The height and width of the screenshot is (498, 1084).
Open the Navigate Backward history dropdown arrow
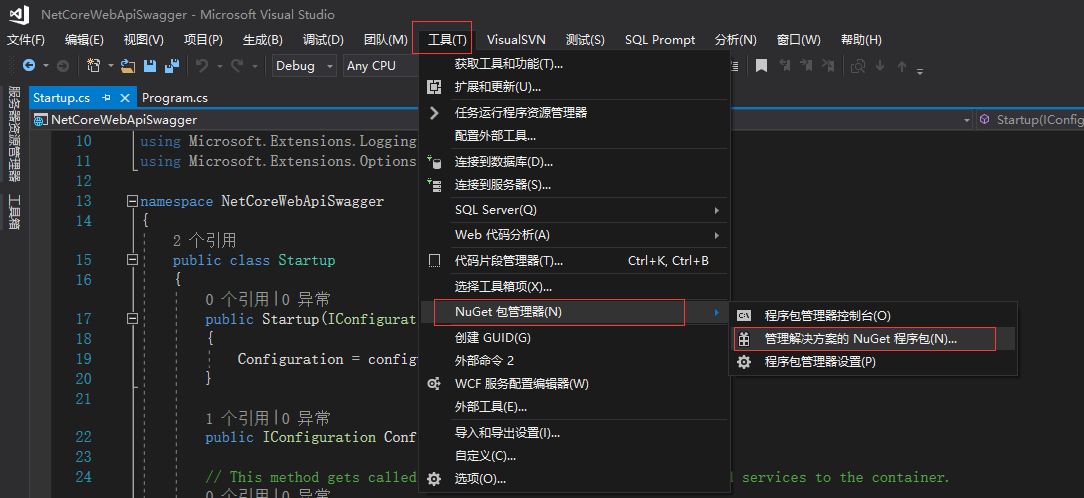pyautogui.click(x=46, y=66)
